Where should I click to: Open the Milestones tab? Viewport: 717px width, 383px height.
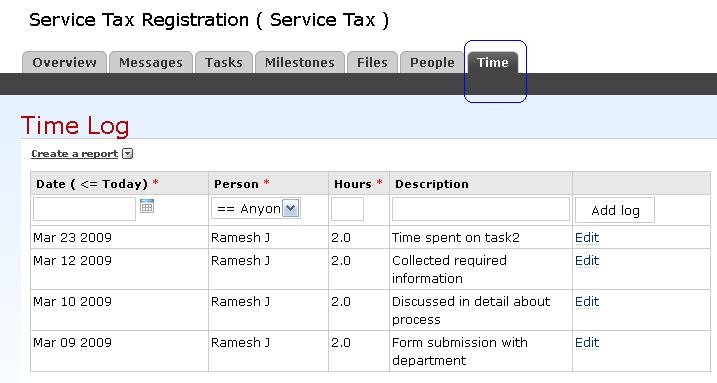pos(300,62)
